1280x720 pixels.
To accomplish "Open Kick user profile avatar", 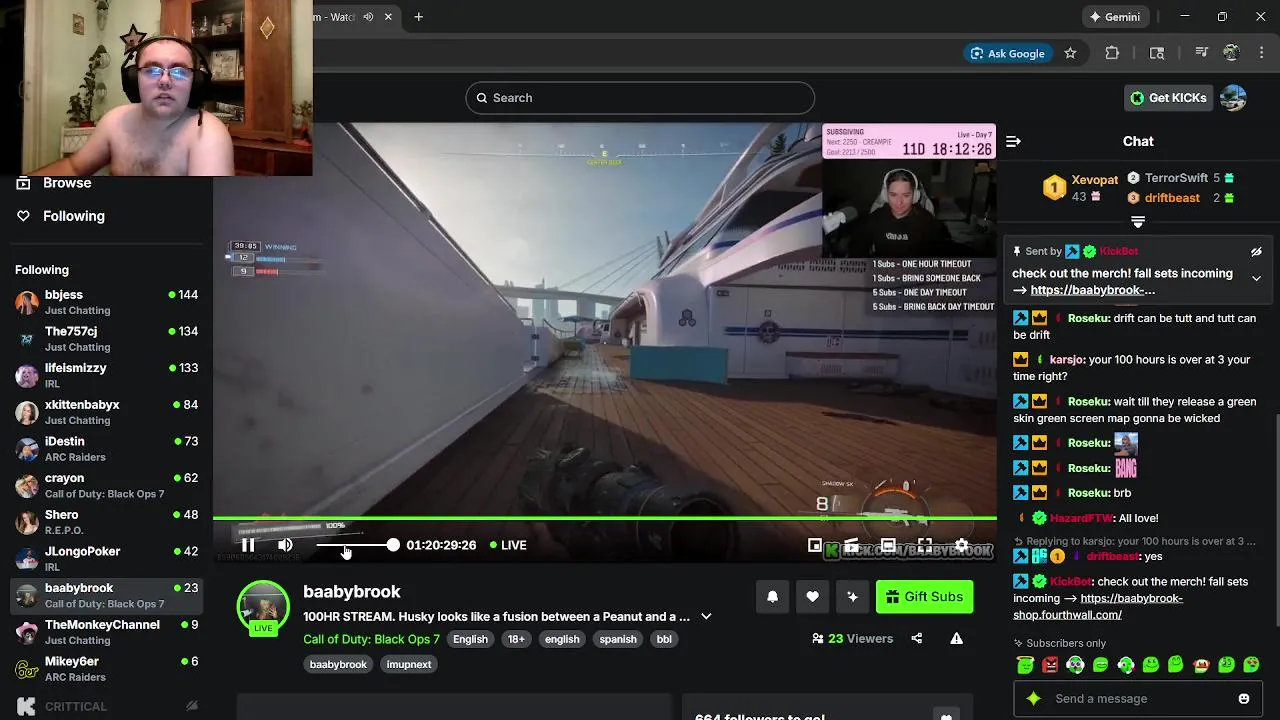I will (x=1234, y=98).
